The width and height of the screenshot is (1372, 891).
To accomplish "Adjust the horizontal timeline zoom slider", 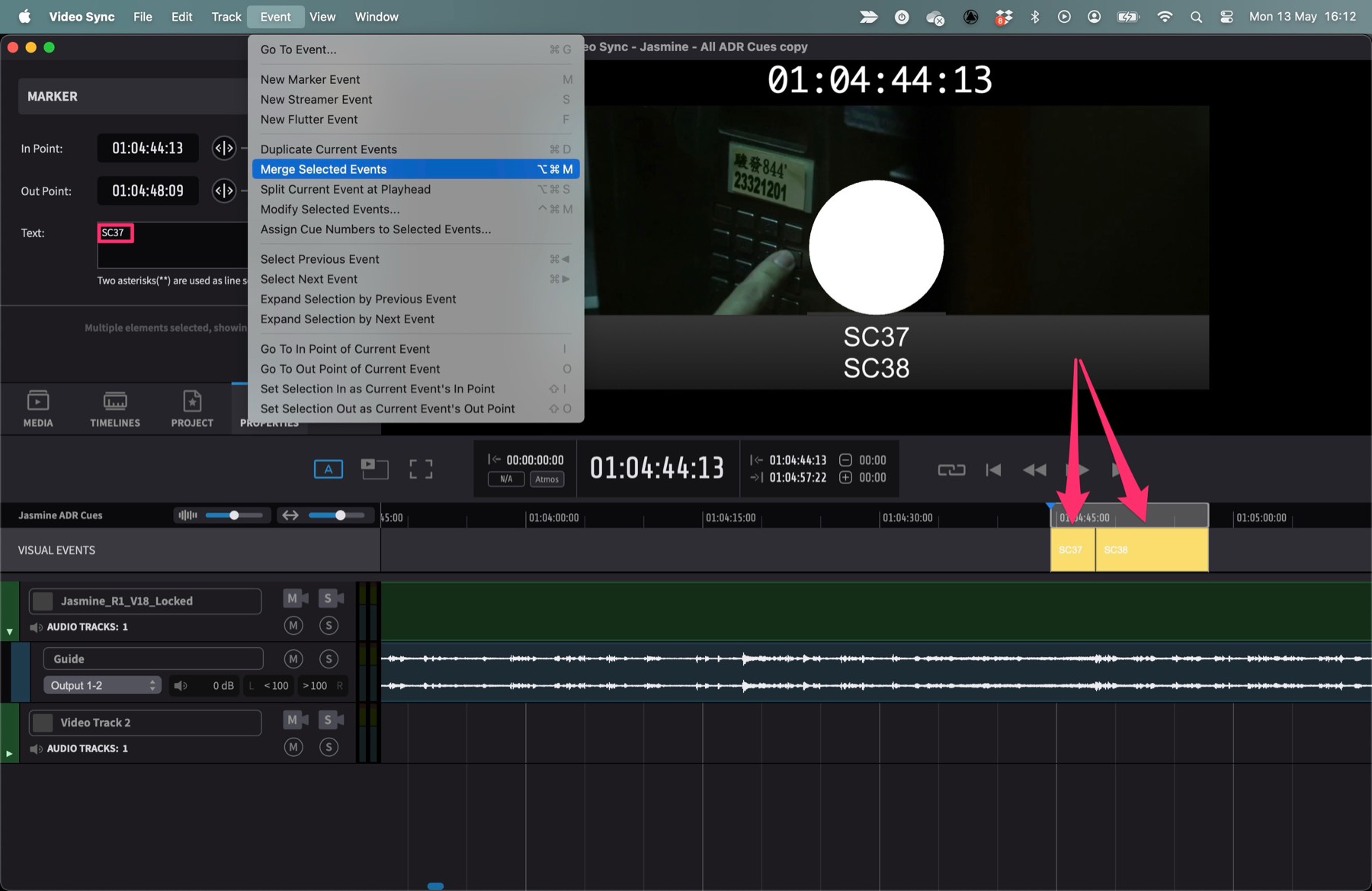I will 340,515.
